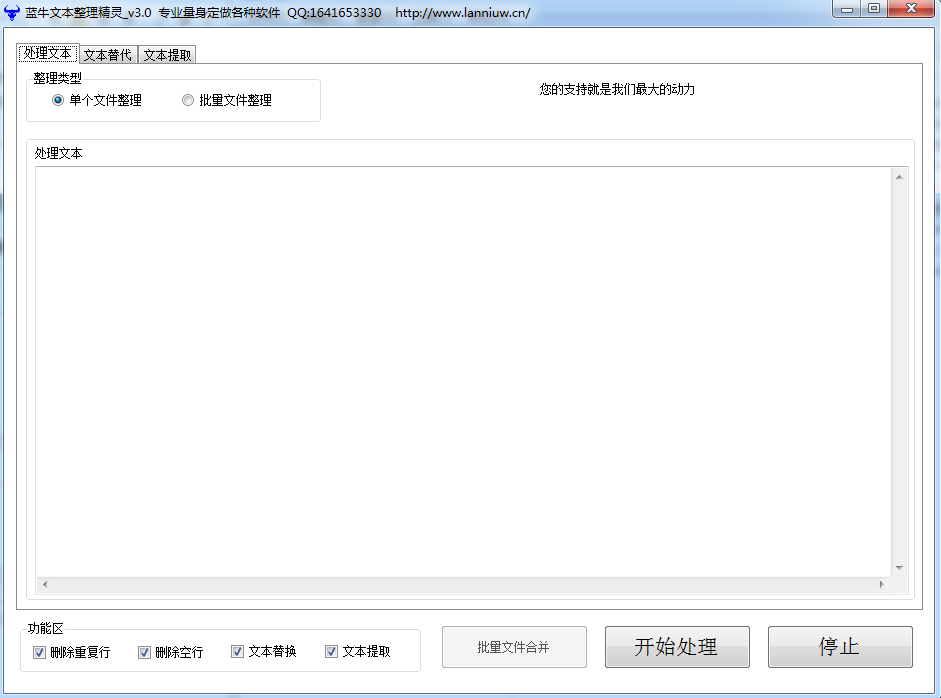This screenshot has height=698, width=941.
Task: Click inside the 处理文本 text area
Action: click(463, 372)
